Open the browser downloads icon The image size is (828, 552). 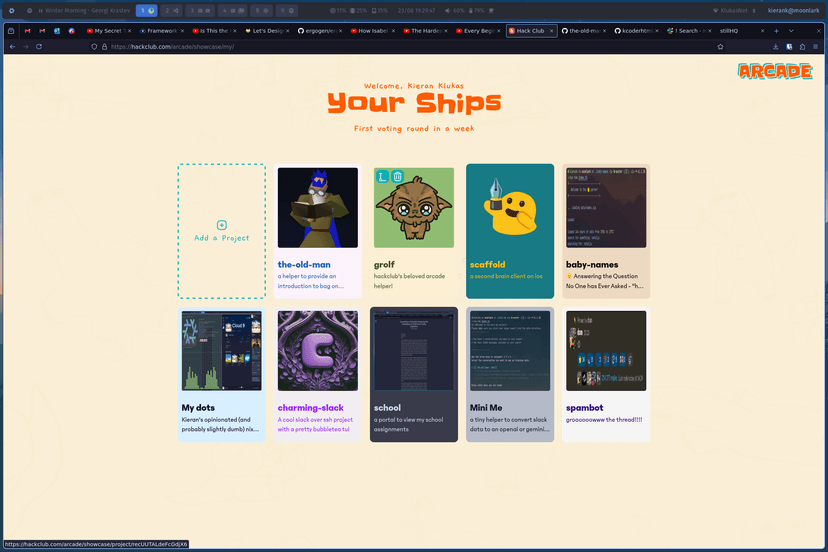click(775, 46)
